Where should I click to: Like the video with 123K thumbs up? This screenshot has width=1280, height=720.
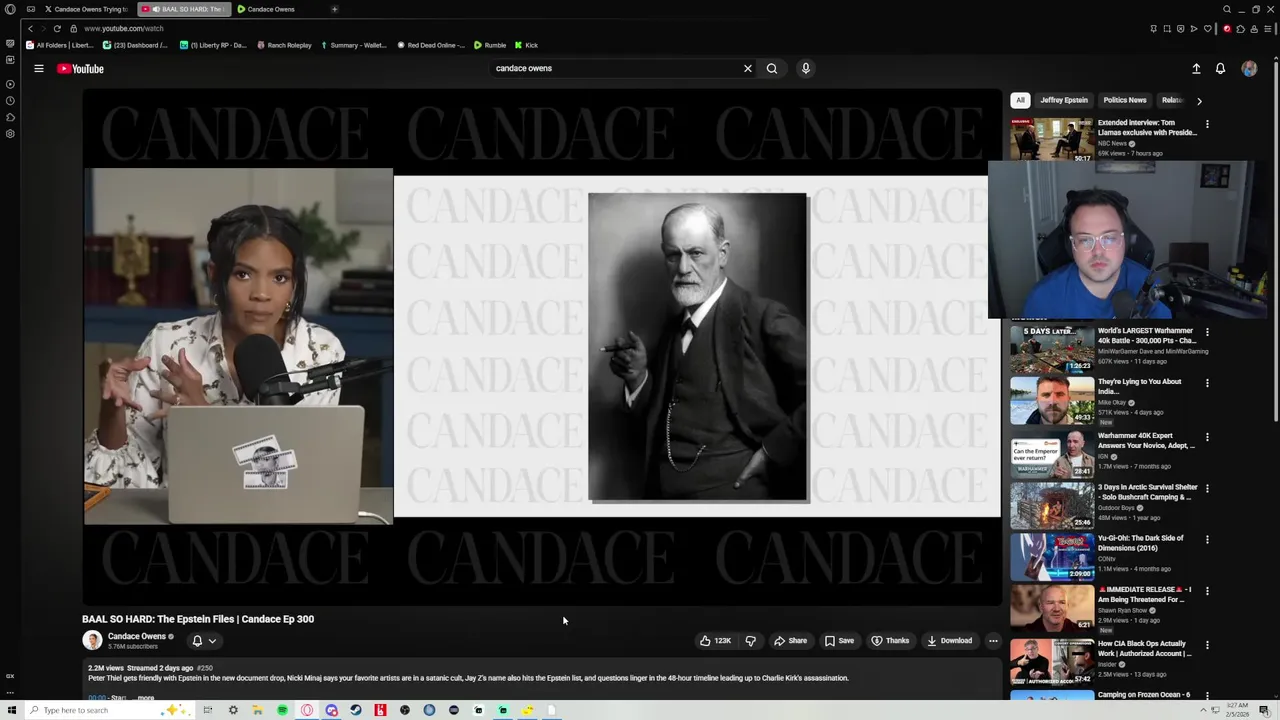pos(716,641)
